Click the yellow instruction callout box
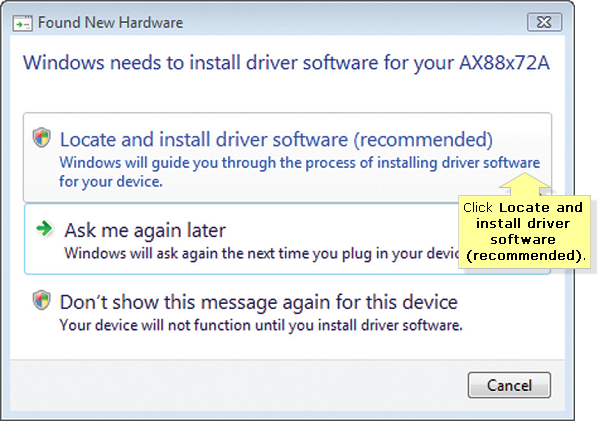 click(x=524, y=232)
